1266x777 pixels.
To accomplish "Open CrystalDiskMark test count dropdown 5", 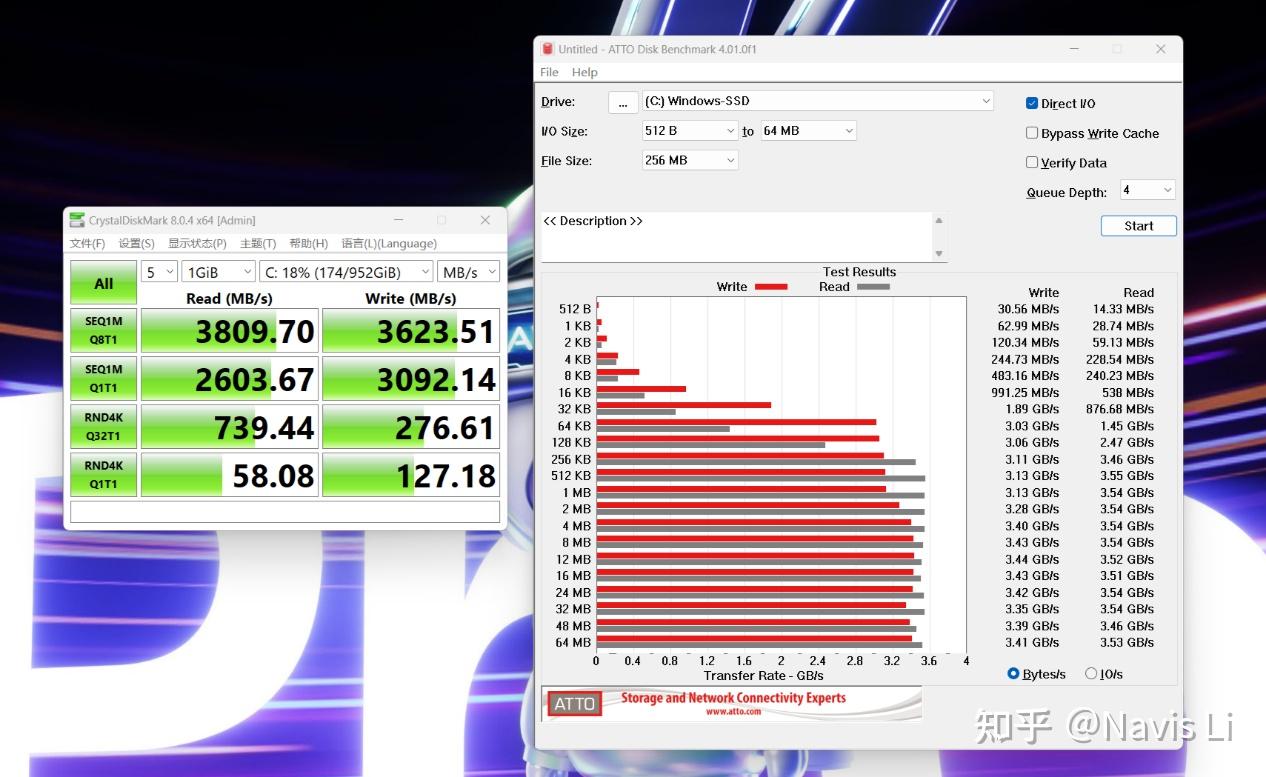I will pos(159,272).
